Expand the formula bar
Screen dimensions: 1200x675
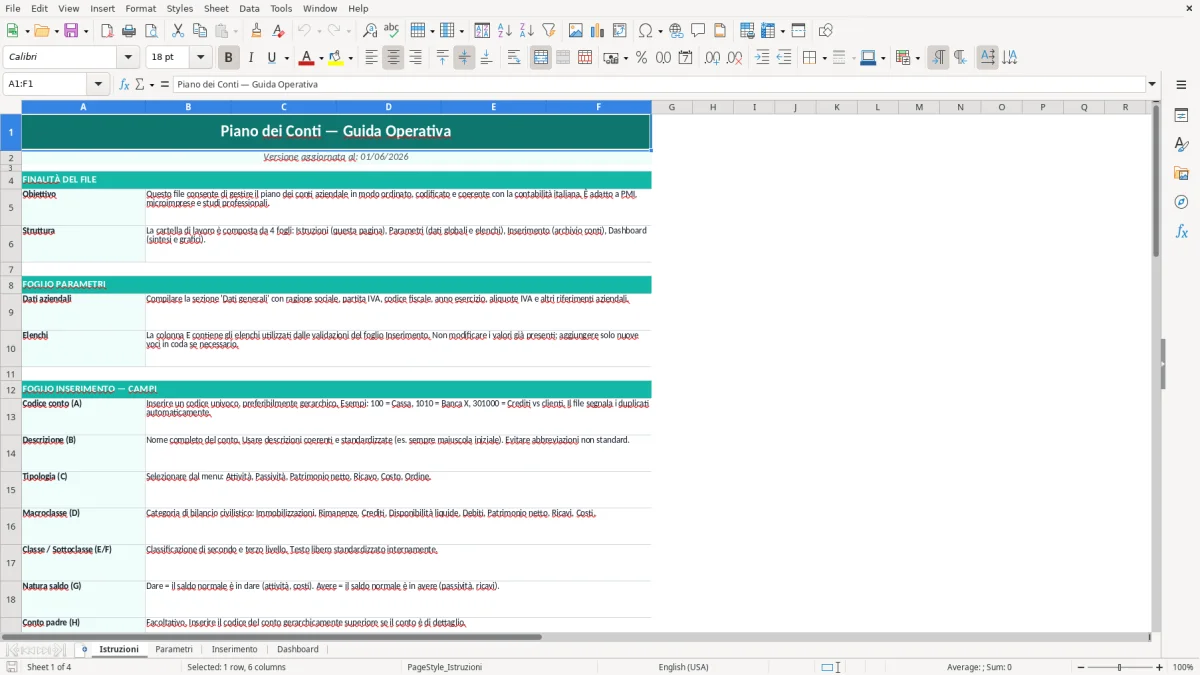[1152, 84]
